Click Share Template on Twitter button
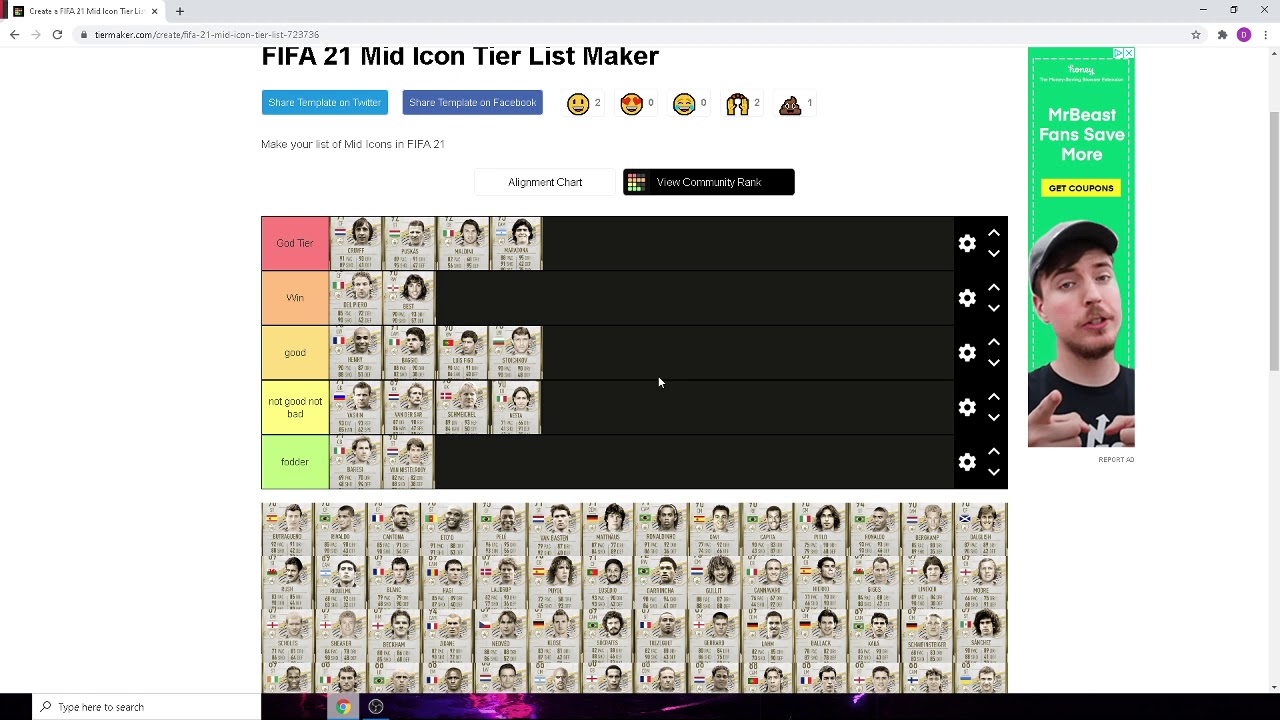1280x720 pixels. [x=324, y=102]
